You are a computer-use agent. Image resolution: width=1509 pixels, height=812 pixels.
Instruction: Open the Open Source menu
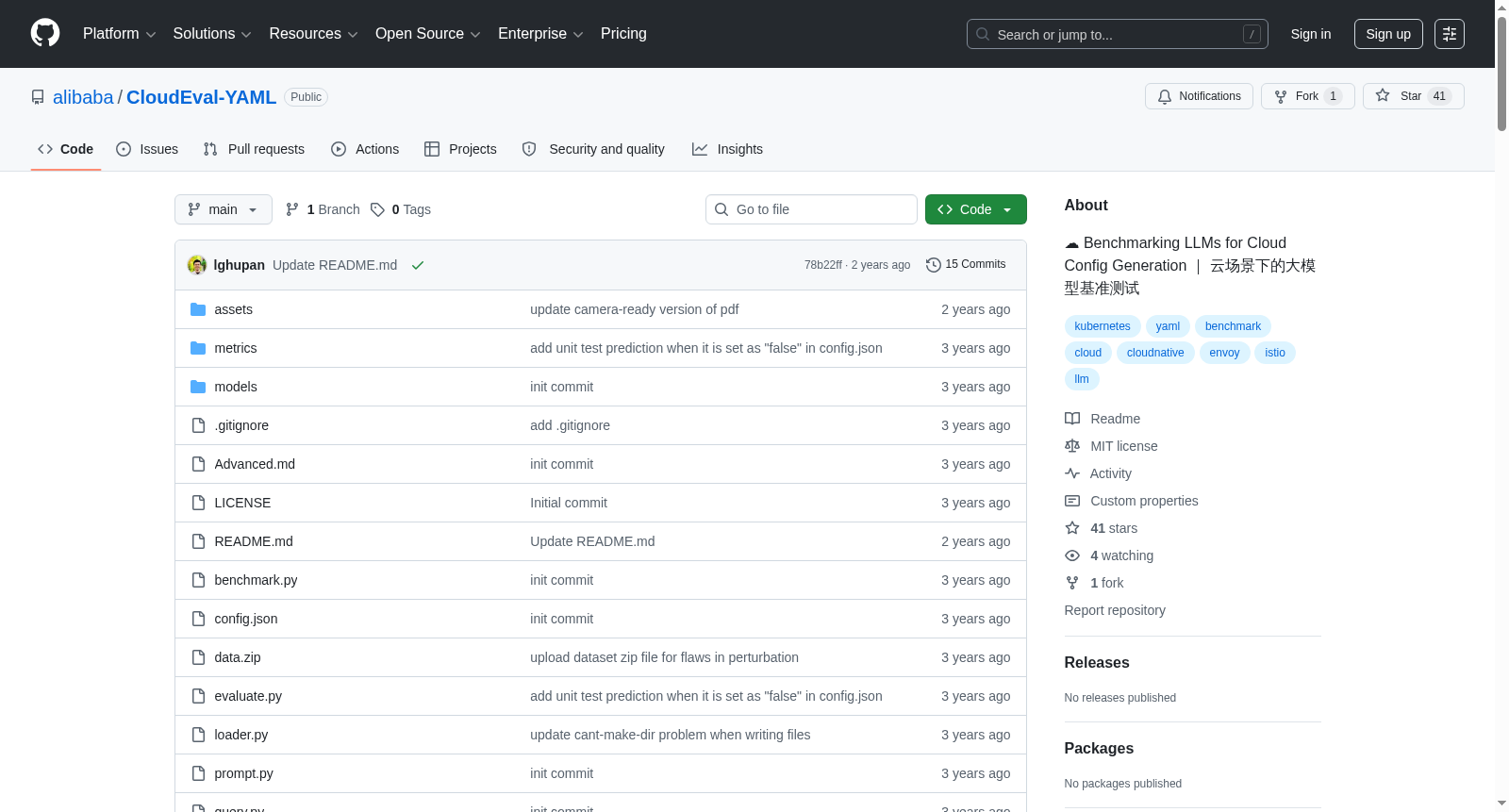428,34
